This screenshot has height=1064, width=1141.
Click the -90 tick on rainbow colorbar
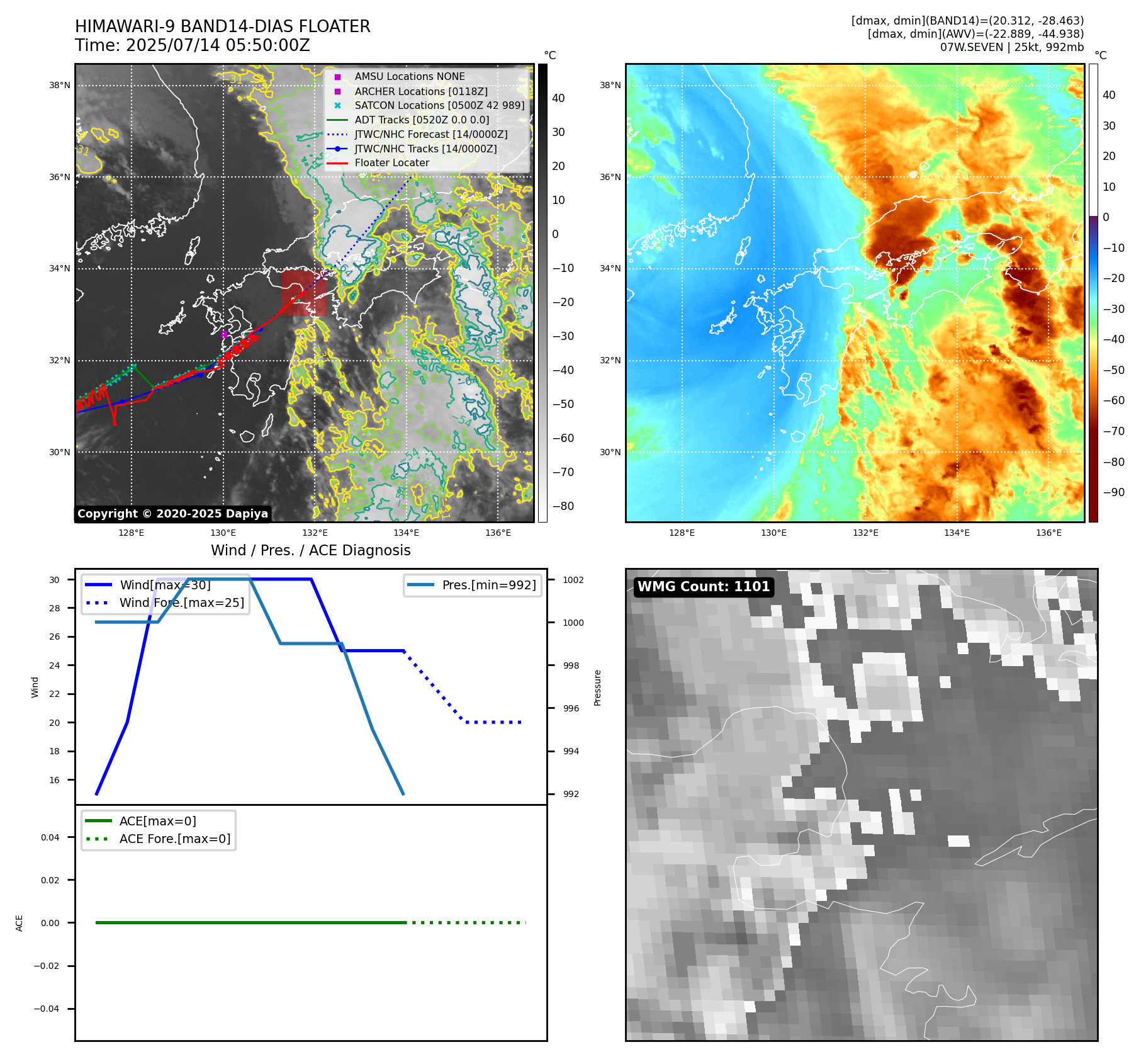coord(1114,492)
